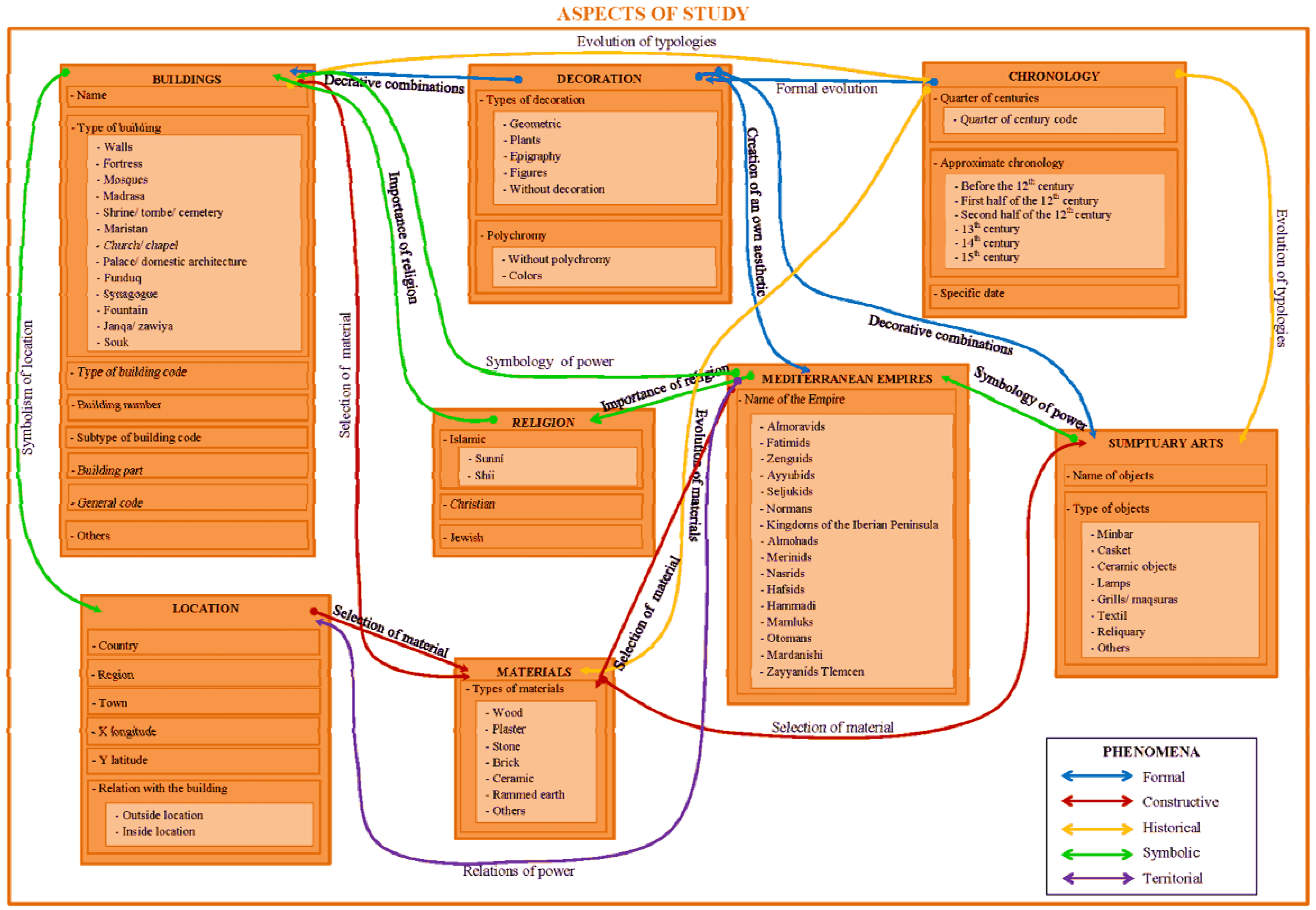Click the BUILDINGS box header
Viewport: 1316px width, 910px height.
click(186, 79)
